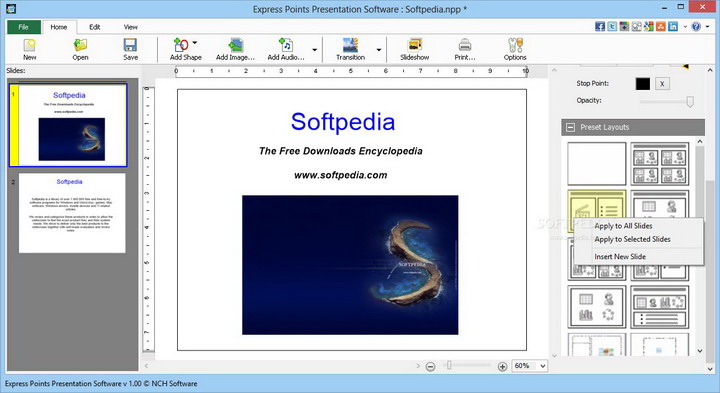Image resolution: width=720 pixels, height=393 pixels.
Task: Open the Transition dropdown arrow
Action: 379,50
